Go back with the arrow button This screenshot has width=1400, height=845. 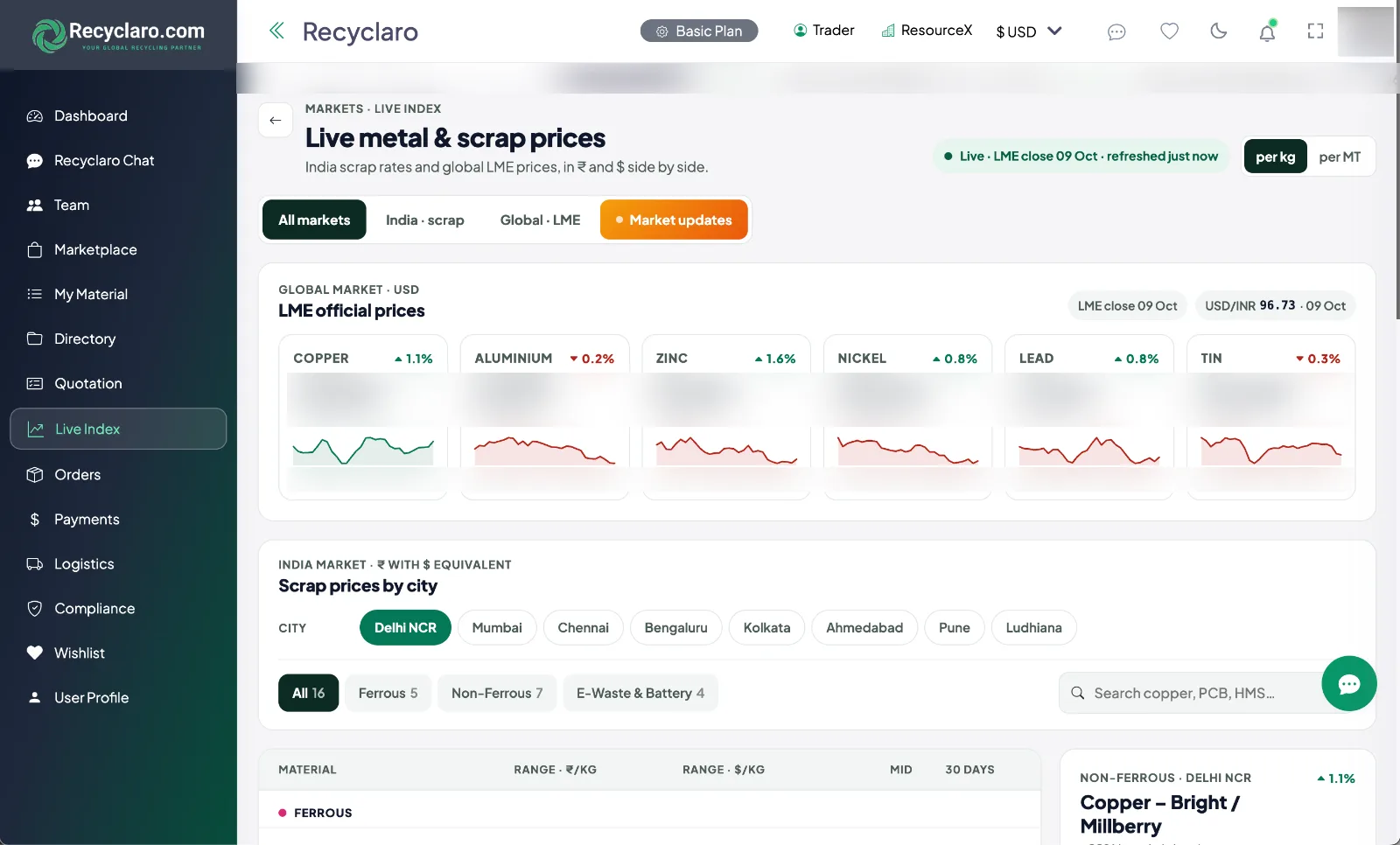[x=276, y=120]
